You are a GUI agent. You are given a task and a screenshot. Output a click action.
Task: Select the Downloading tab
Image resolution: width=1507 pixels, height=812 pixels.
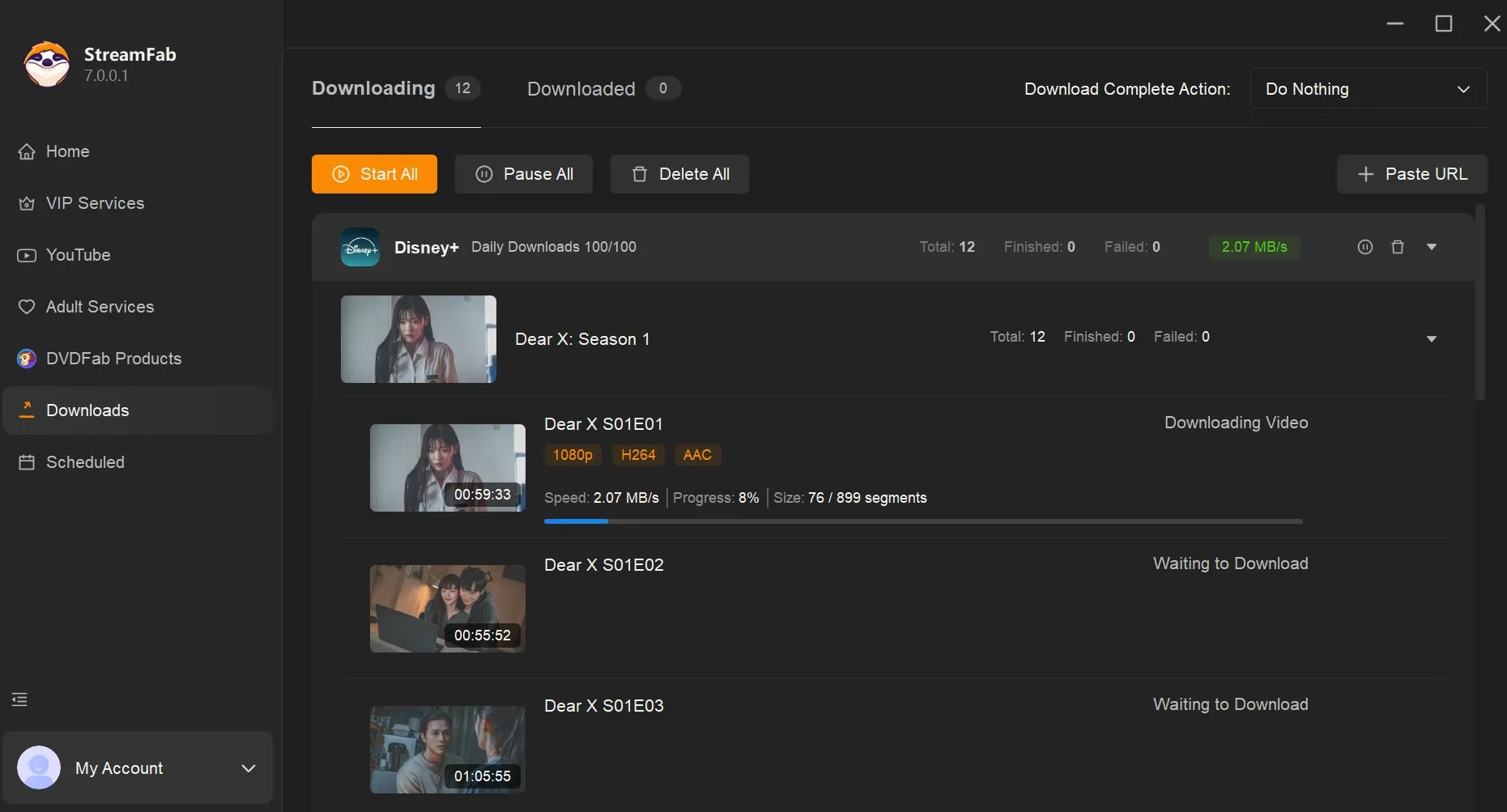[x=373, y=89]
